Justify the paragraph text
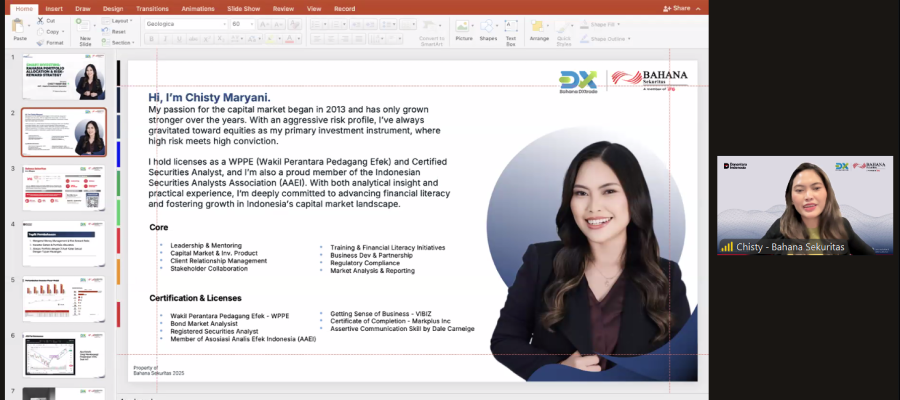900x400 pixels. coord(359,39)
